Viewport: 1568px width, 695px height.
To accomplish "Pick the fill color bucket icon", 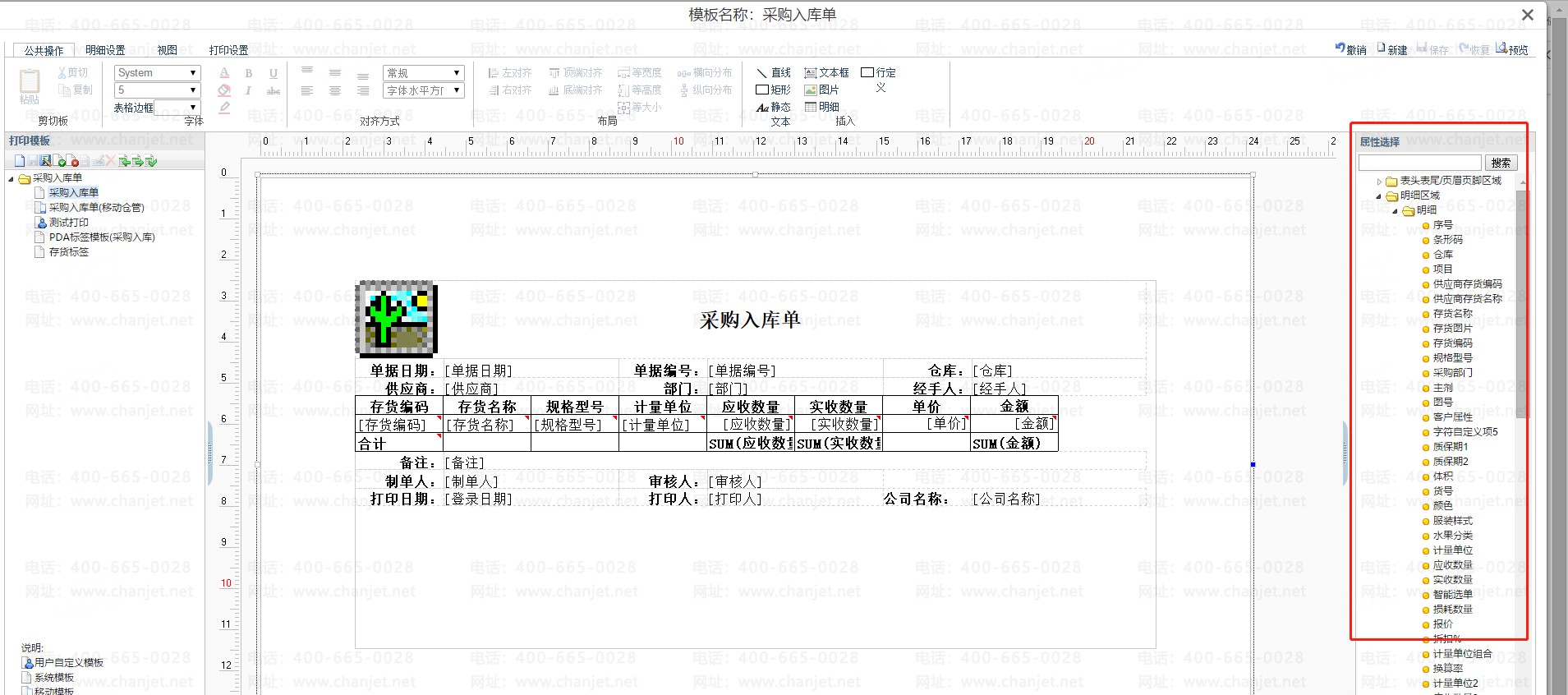I will click(x=224, y=90).
